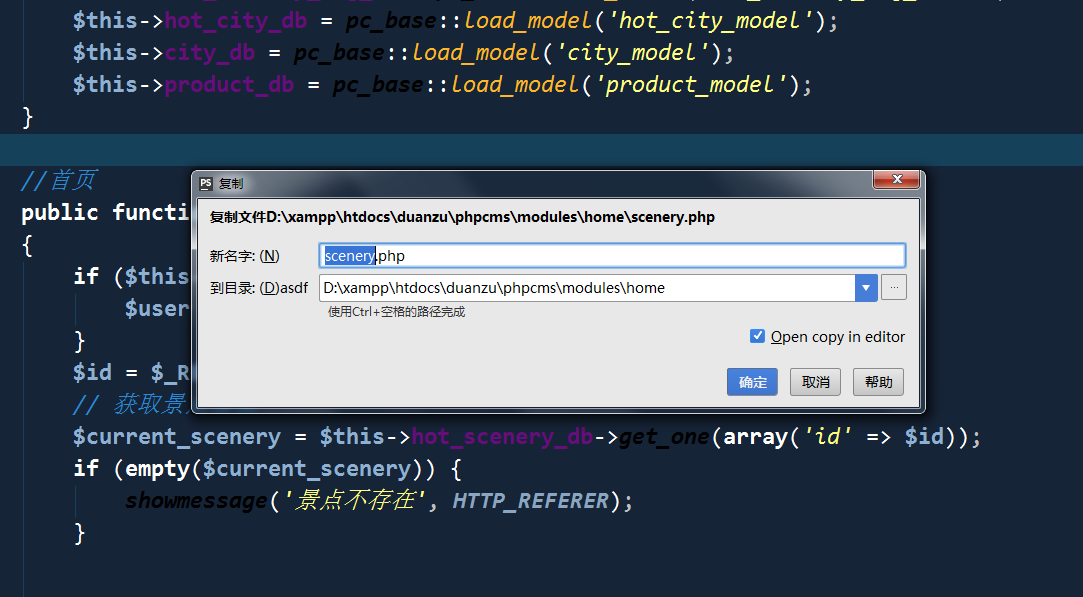
Task: Click the new name field containing scenery.php
Action: [612, 256]
